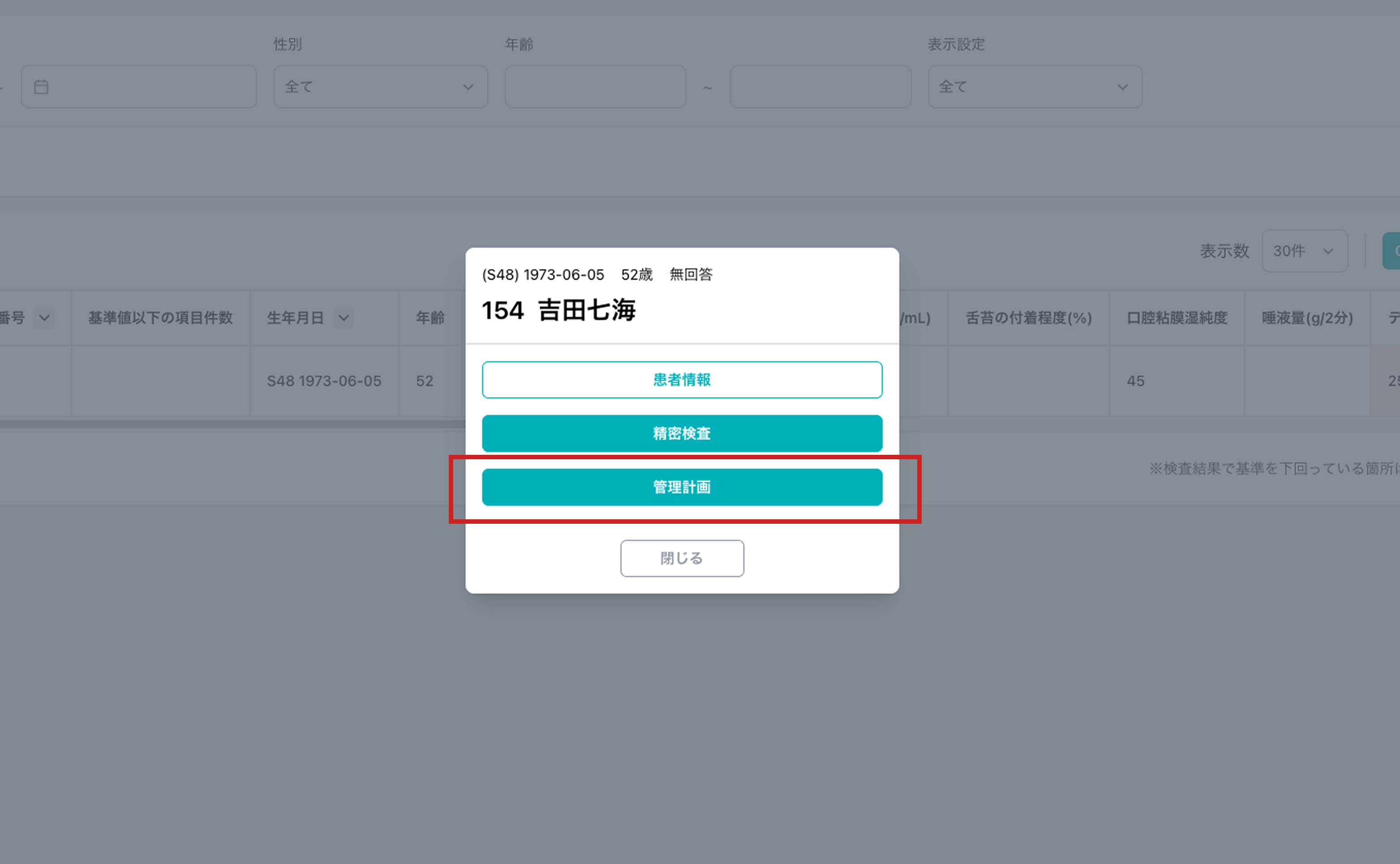Viewport: 1400px width, 864px height.
Task: Click the minimum 年齢 input field
Action: pyautogui.click(x=595, y=87)
